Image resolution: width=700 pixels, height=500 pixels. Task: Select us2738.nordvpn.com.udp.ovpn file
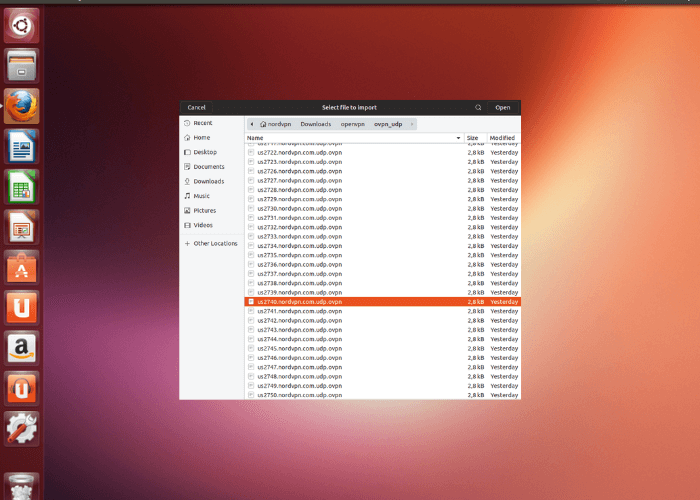pos(383,283)
